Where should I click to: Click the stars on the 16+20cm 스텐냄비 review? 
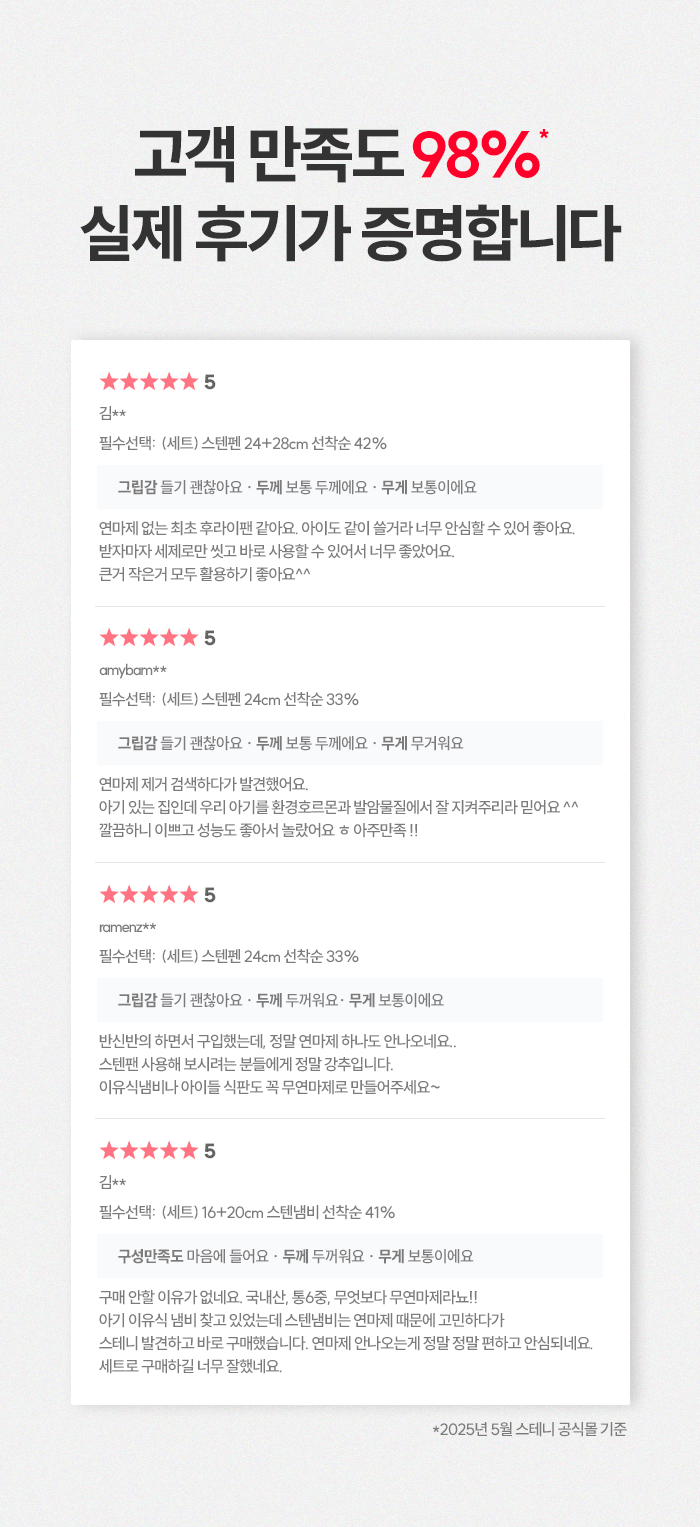[149, 1150]
